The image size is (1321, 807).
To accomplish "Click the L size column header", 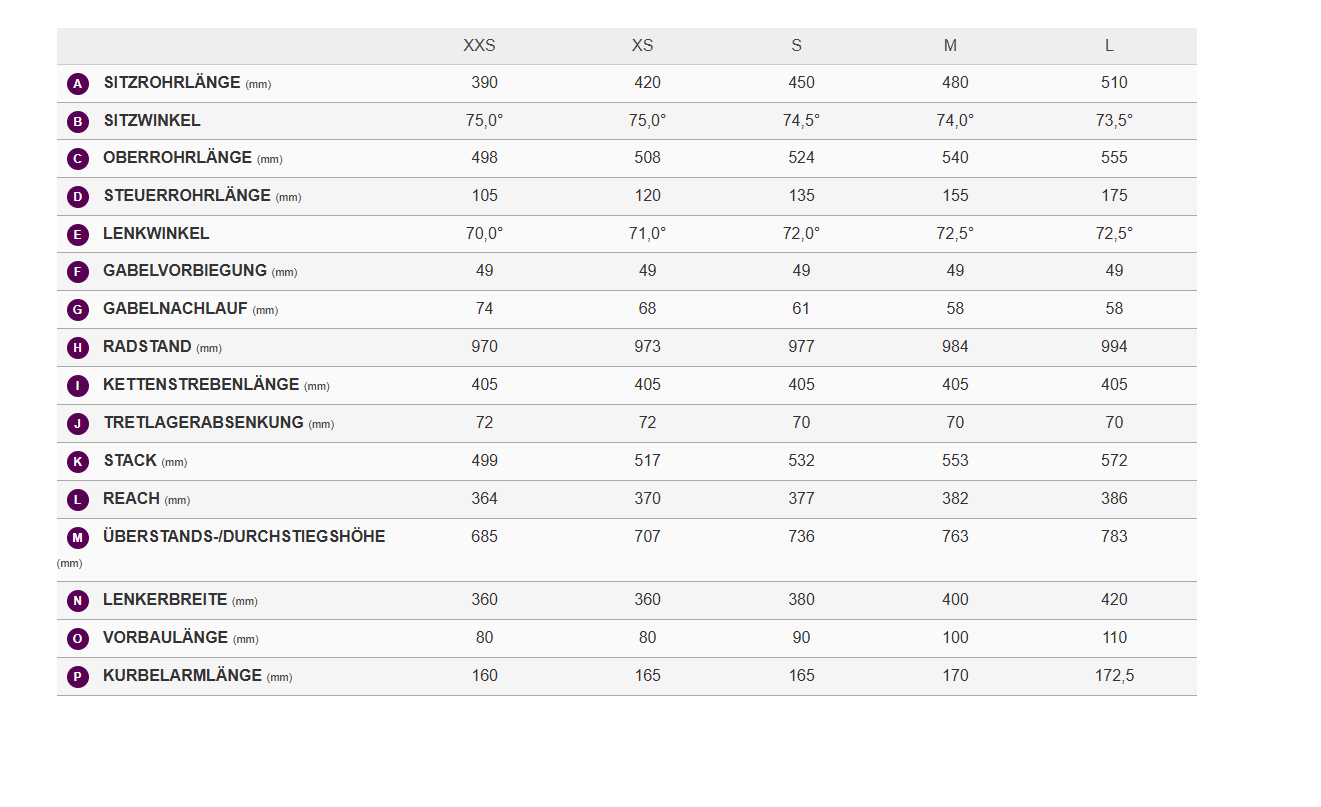I will coord(1109,46).
